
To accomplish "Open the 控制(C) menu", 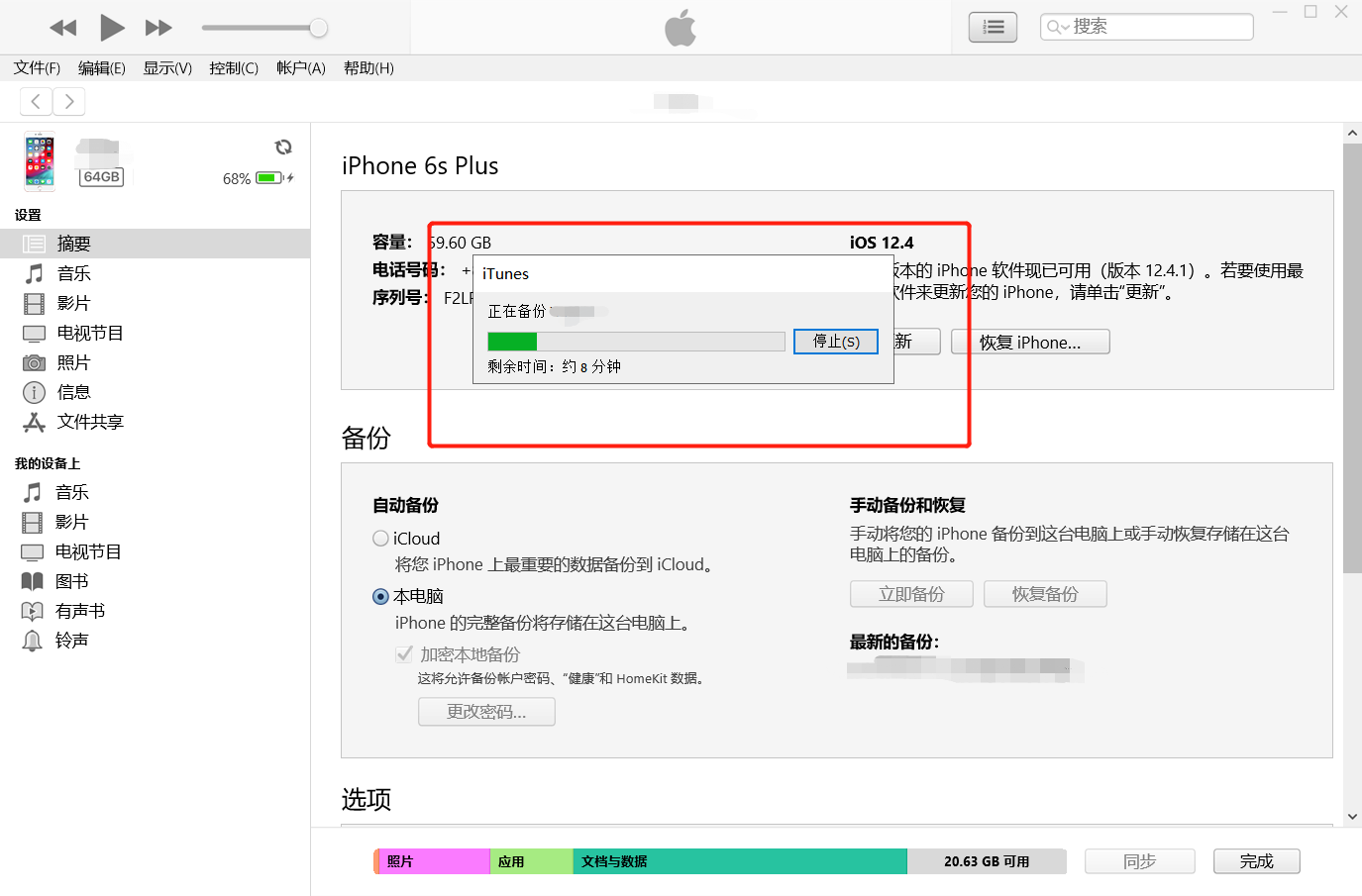I will click(x=234, y=68).
